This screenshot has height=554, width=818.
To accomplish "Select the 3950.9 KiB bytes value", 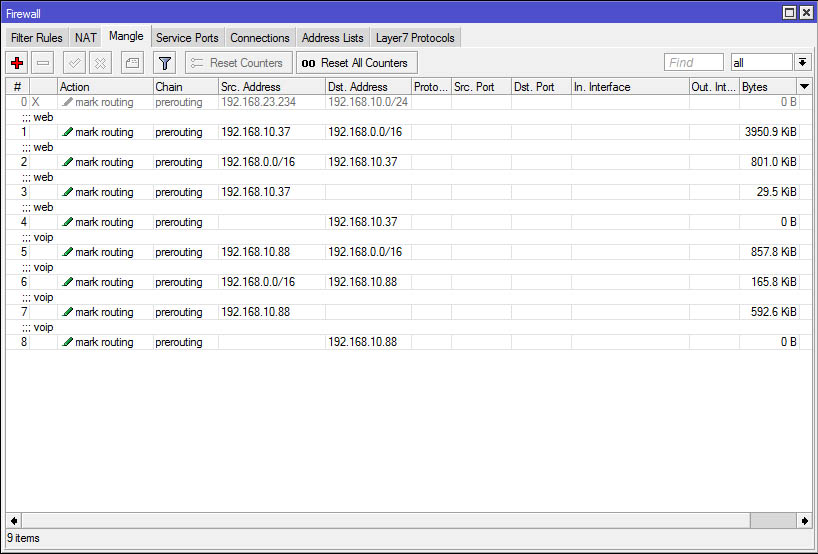I will pos(771,132).
